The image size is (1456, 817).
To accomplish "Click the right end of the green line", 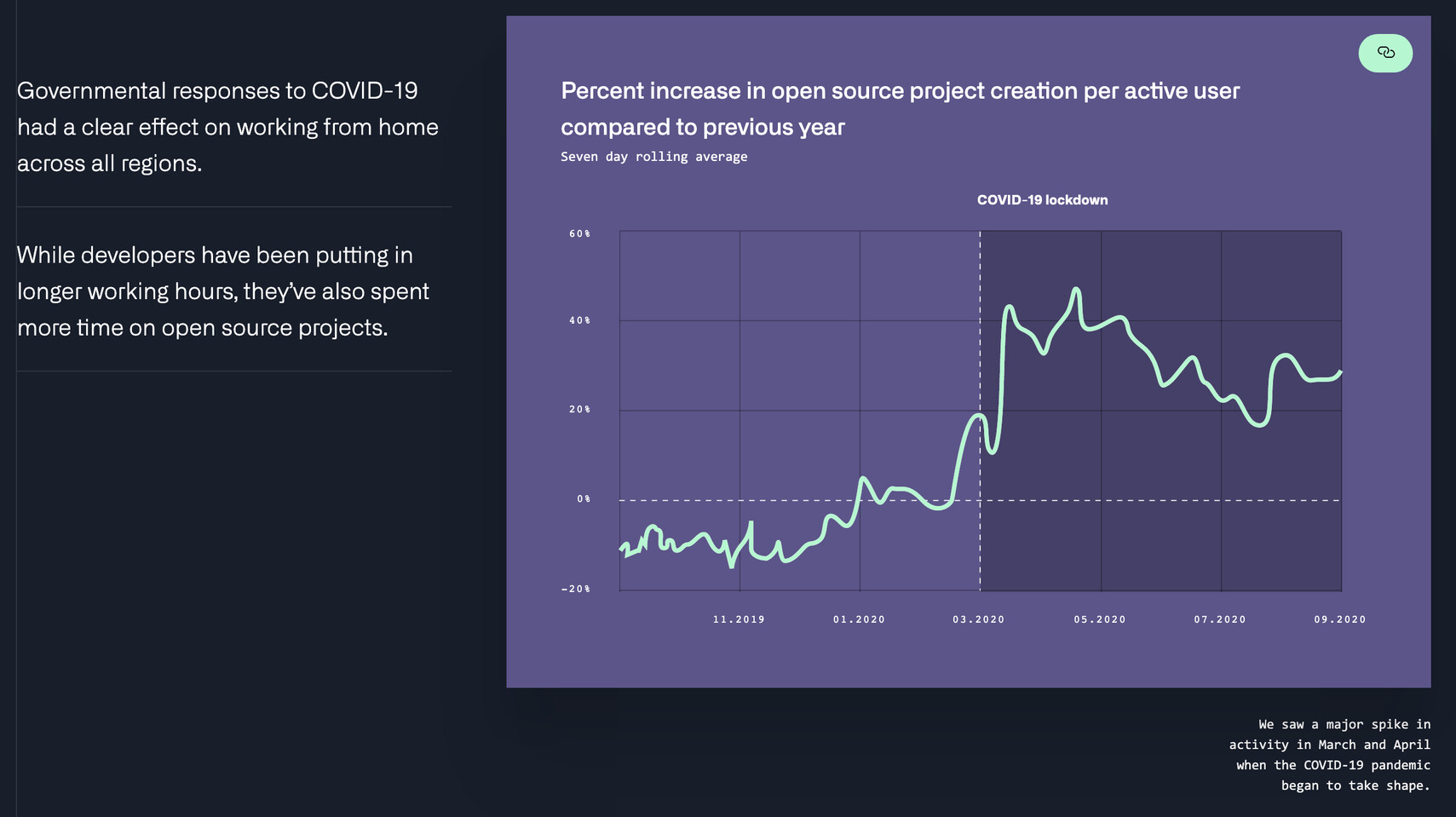I will point(1340,372).
